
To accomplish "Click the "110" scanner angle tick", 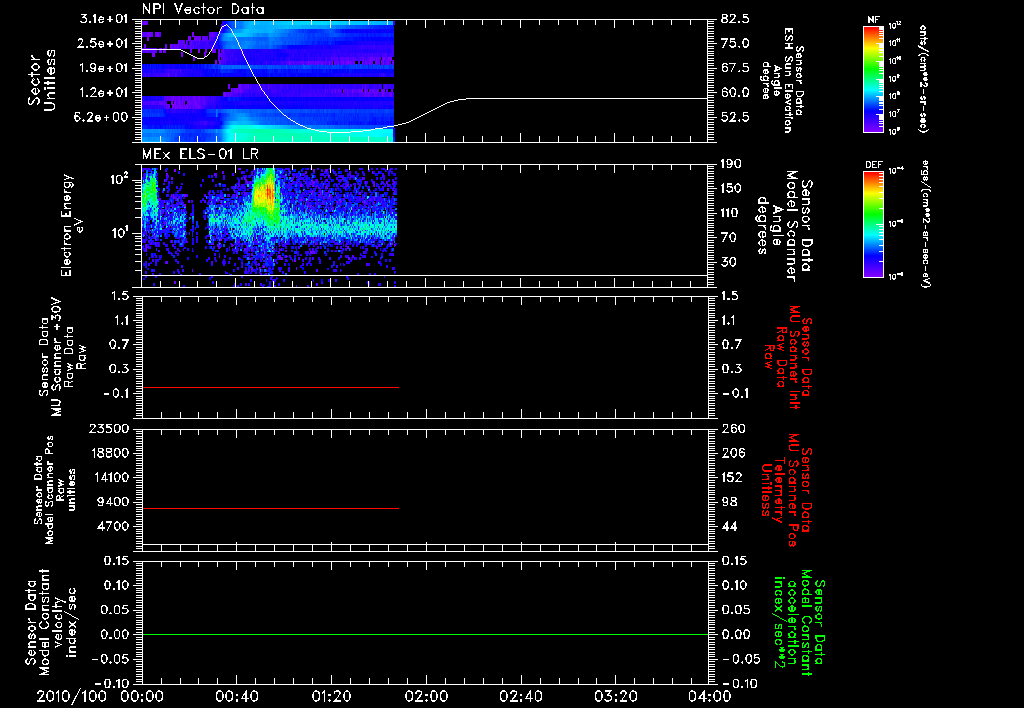I will point(732,213).
